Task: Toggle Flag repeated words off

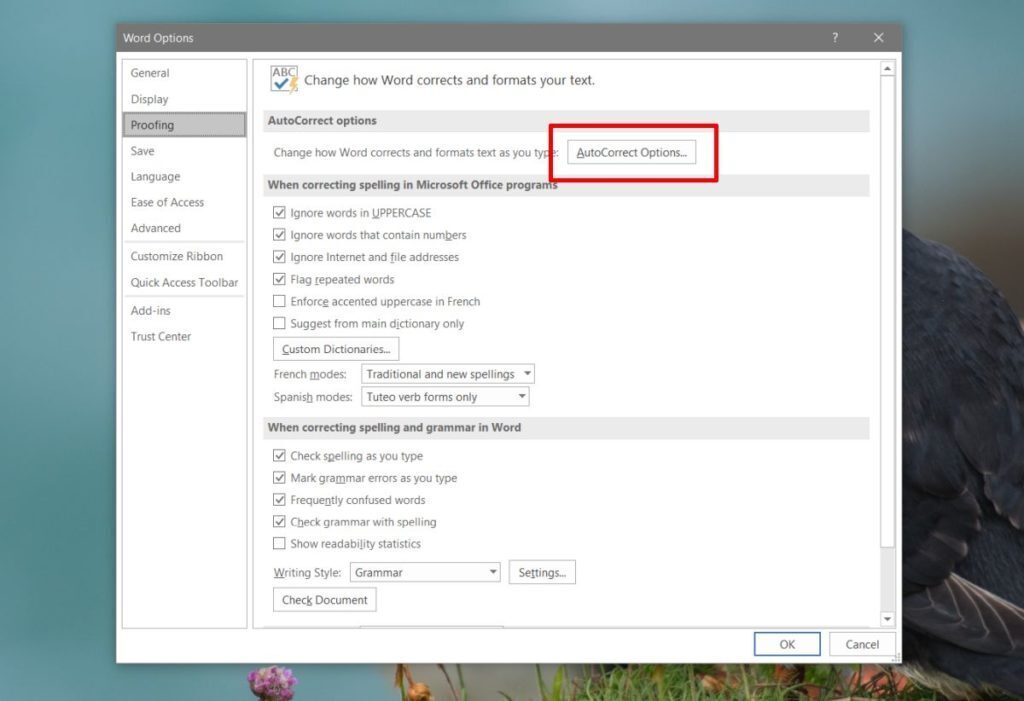Action: click(x=280, y=279)
